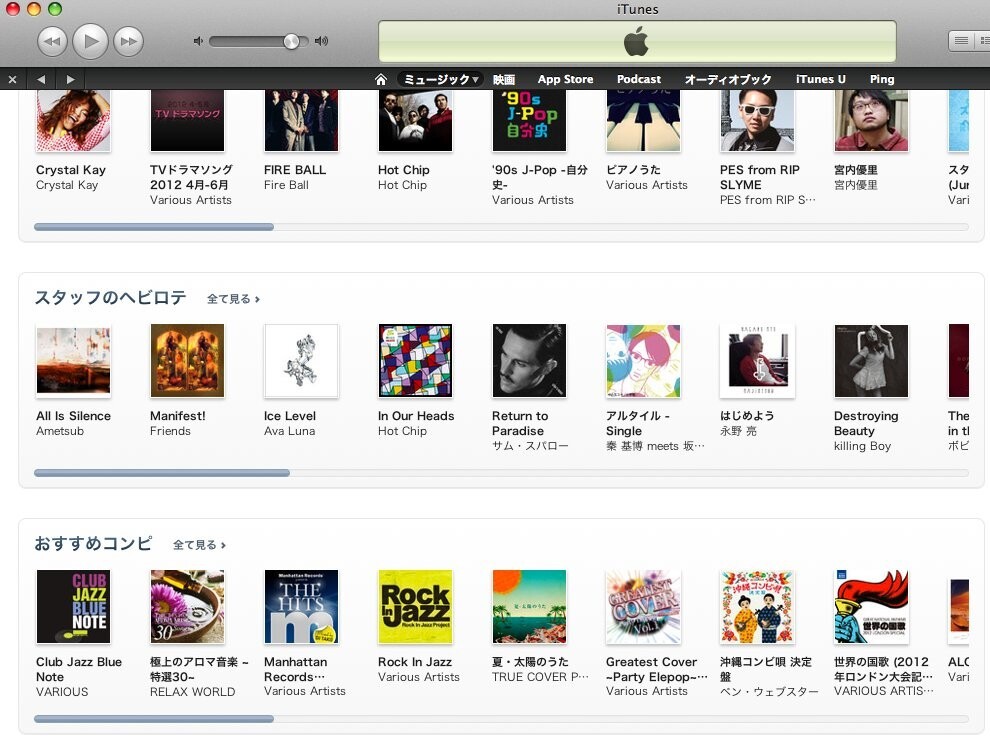Image resolution: width=990 pixels, height=738 pixels.
Task: Open the Rock In Jazz album link
Action: [414, 662]
